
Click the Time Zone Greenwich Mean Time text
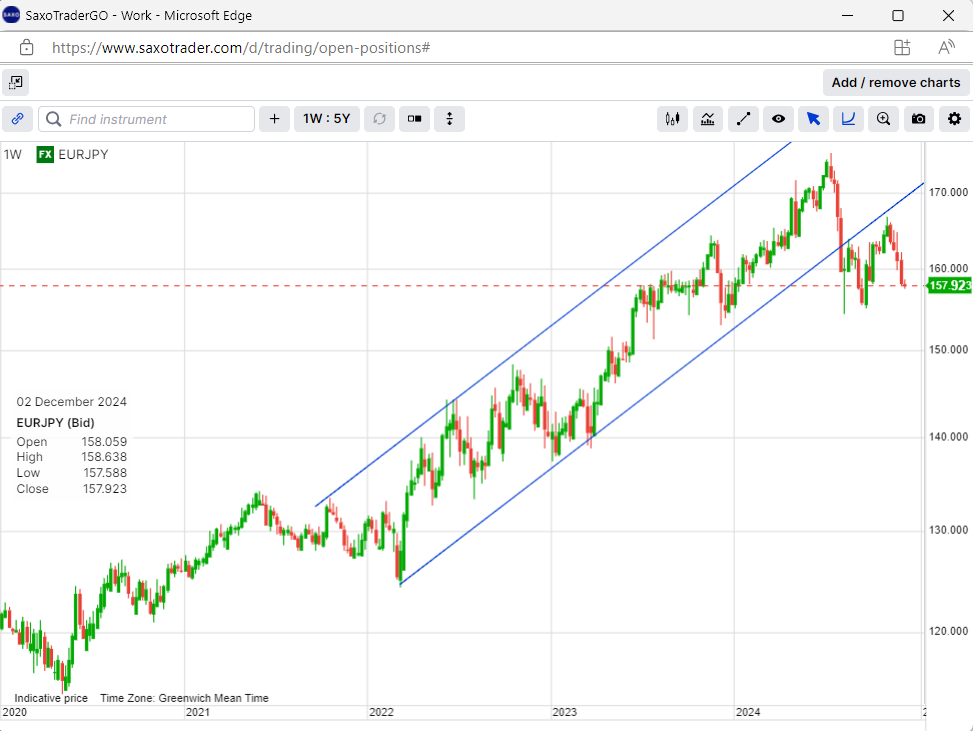(184, 698)
